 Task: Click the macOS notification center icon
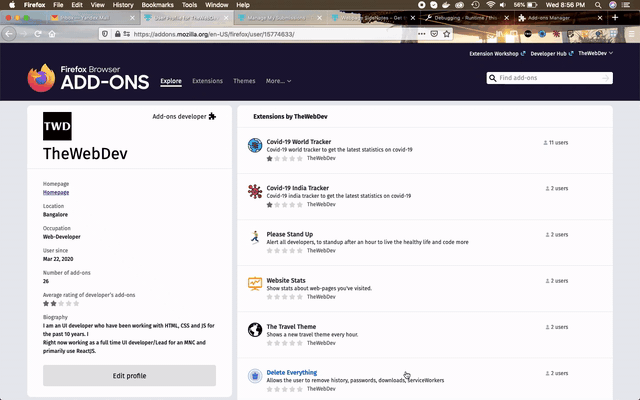(x=626, y=5)
